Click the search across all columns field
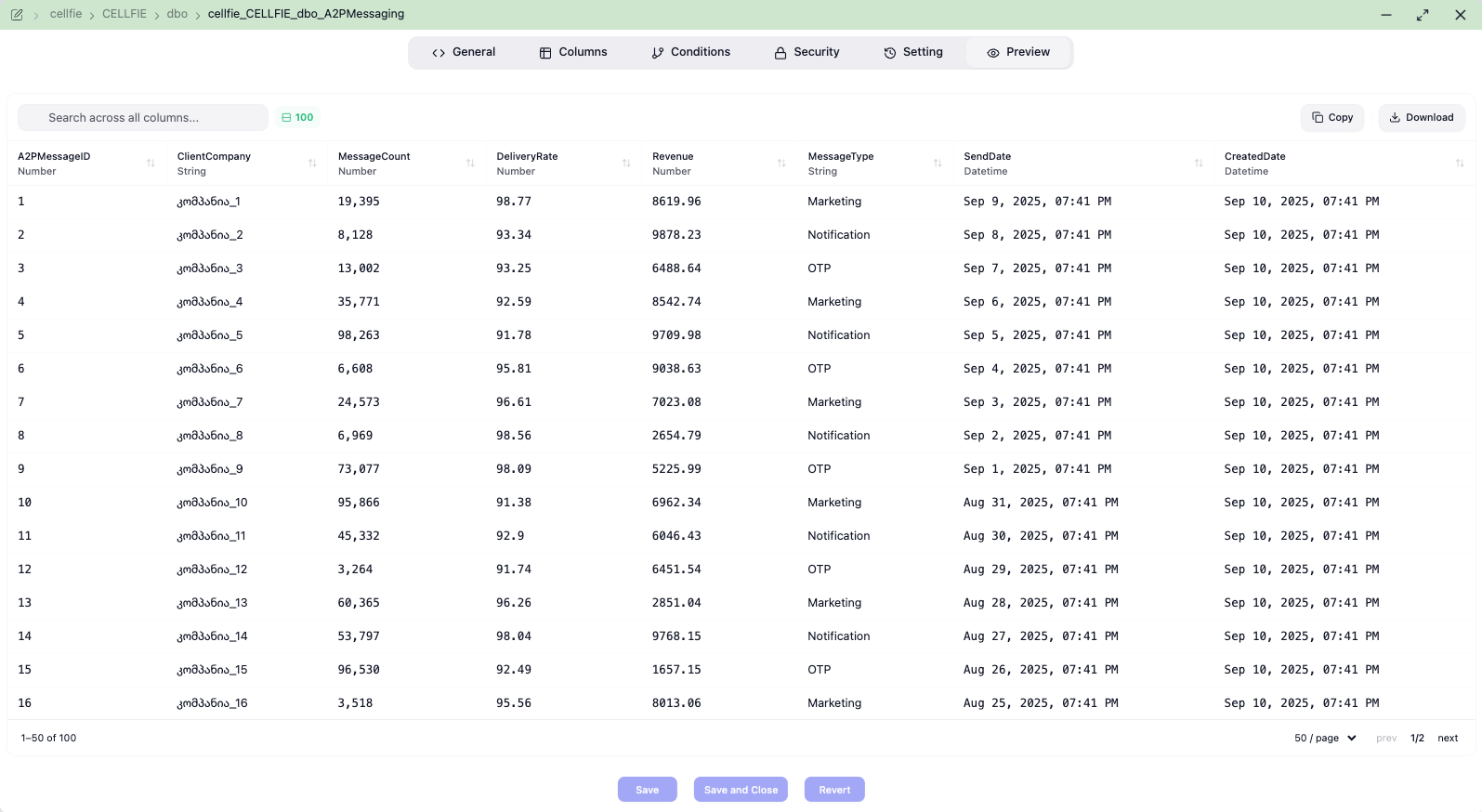Screen dimensions: 1482x812 [x=143, y=118]
